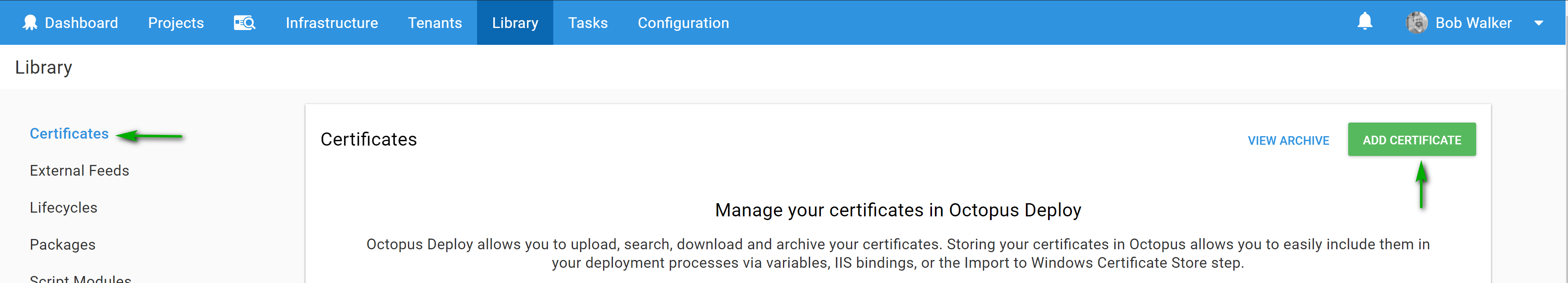
Task: Click the search icon in the navigation bar
Action: (245, 23)
